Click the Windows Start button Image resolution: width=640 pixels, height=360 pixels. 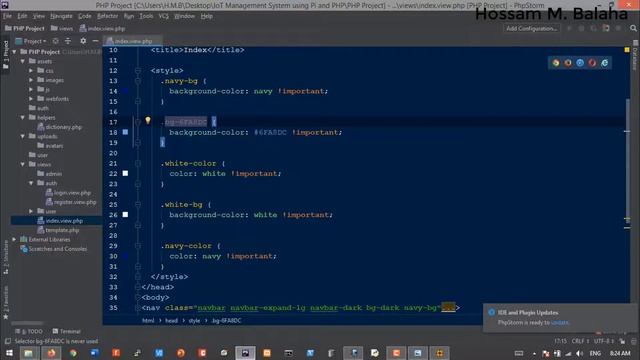(9, 353)
